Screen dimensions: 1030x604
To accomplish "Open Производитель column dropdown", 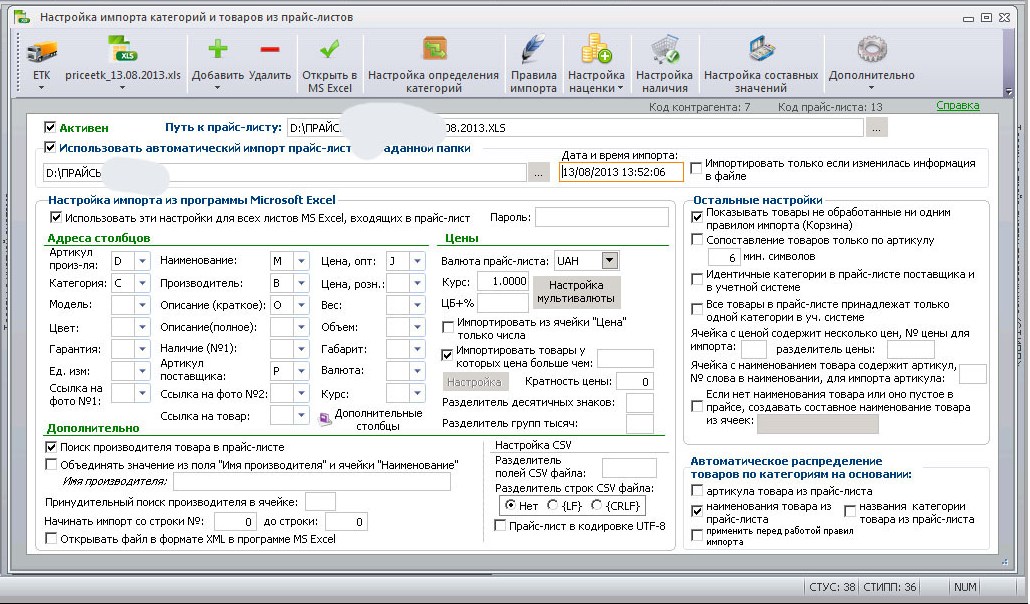I will click(x=301, y=283).
